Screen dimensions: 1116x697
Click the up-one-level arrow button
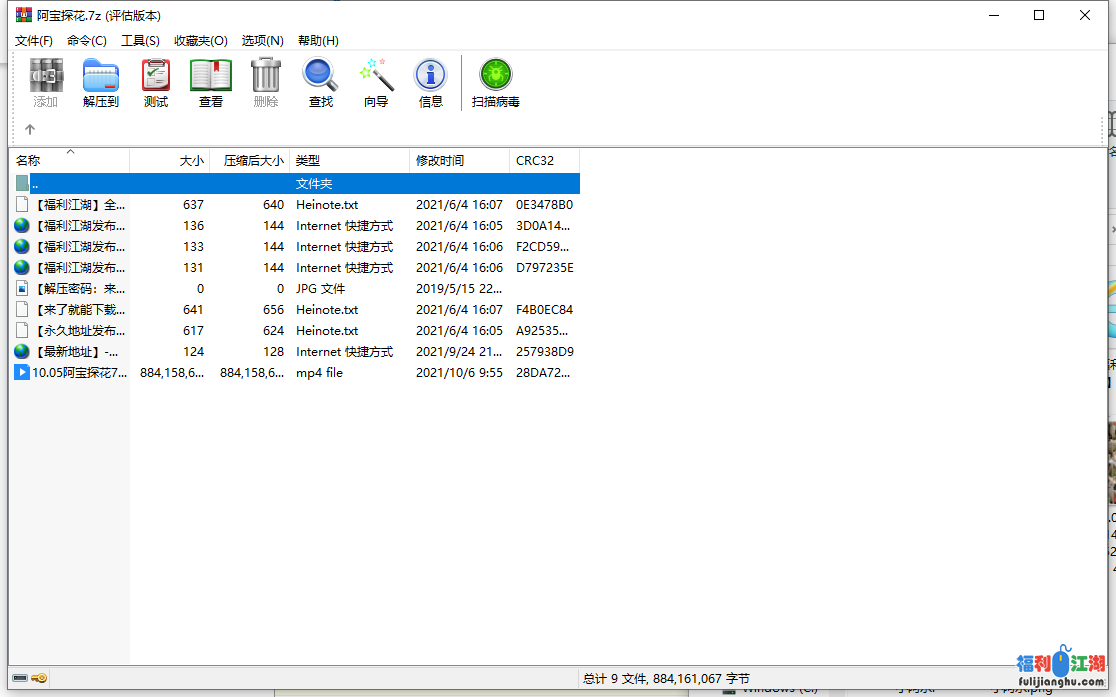pos(30,129)
